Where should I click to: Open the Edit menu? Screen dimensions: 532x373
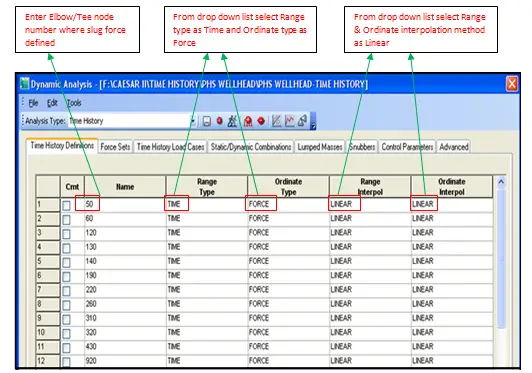[x=52, y=103]
